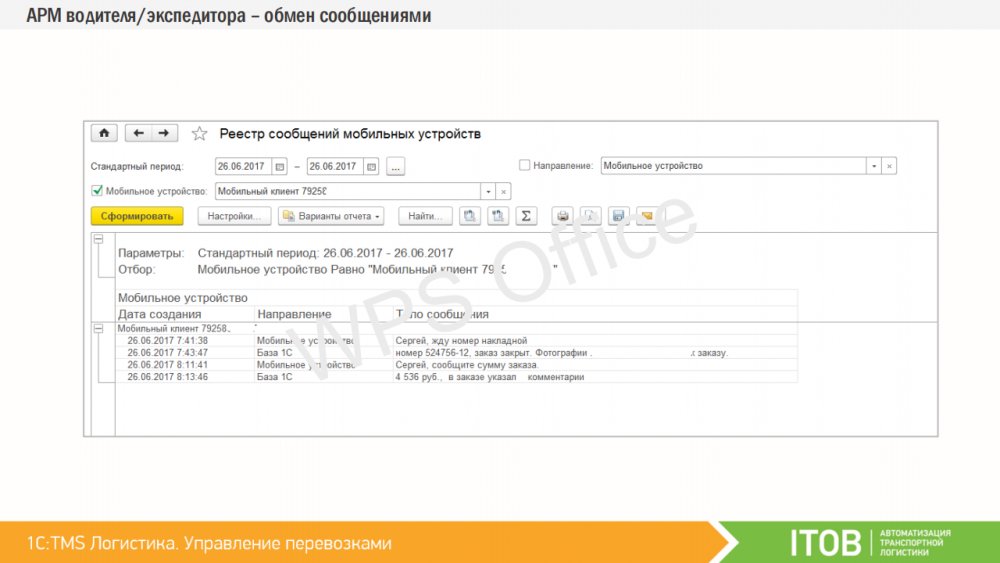Open the Варианты отчета dropdown menu
The height and width of the screenshot is (563, 1000).
(330, 216)
